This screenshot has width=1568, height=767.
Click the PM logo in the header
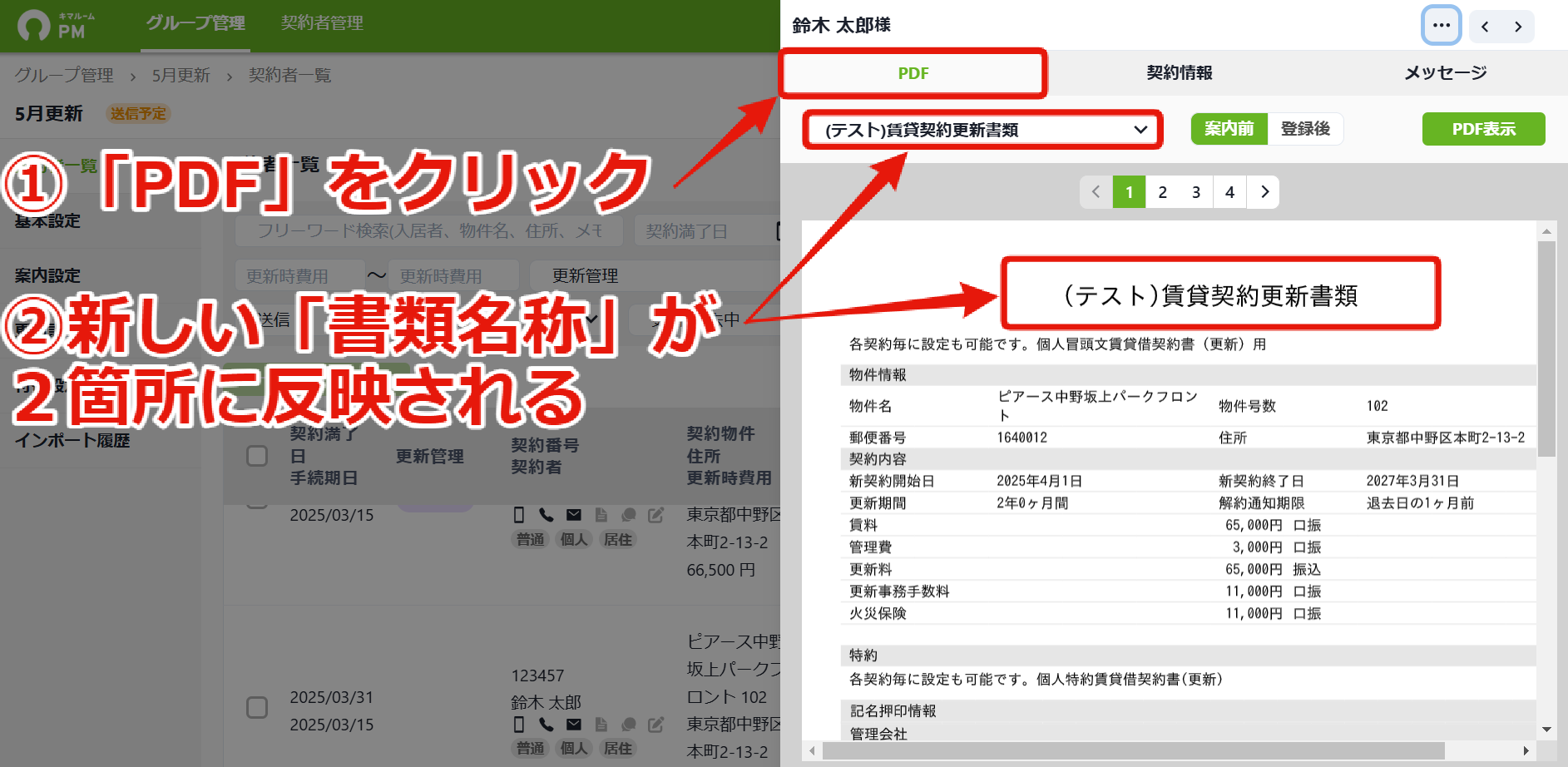tap(55, 25)
